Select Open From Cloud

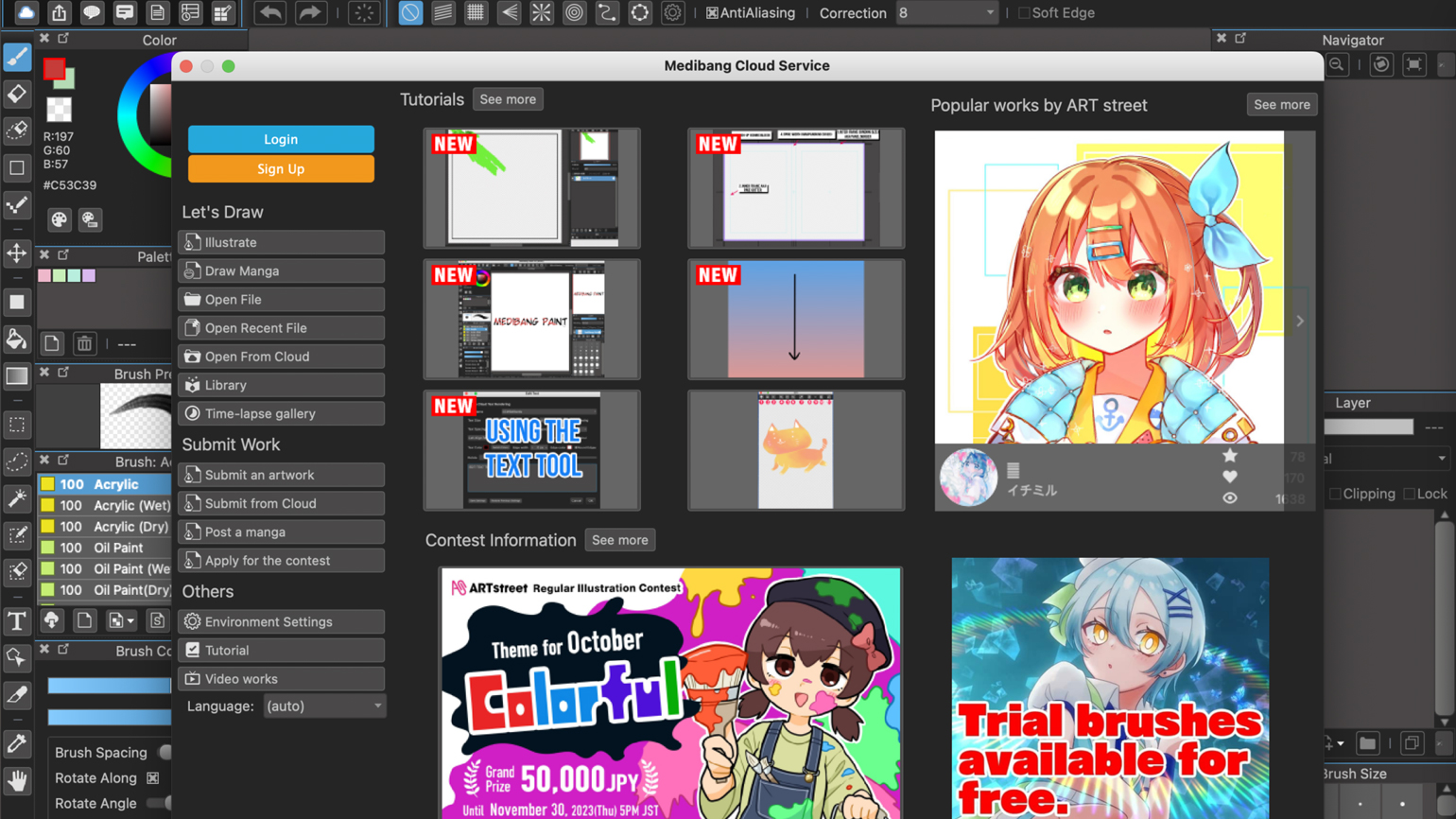[281, 357]
